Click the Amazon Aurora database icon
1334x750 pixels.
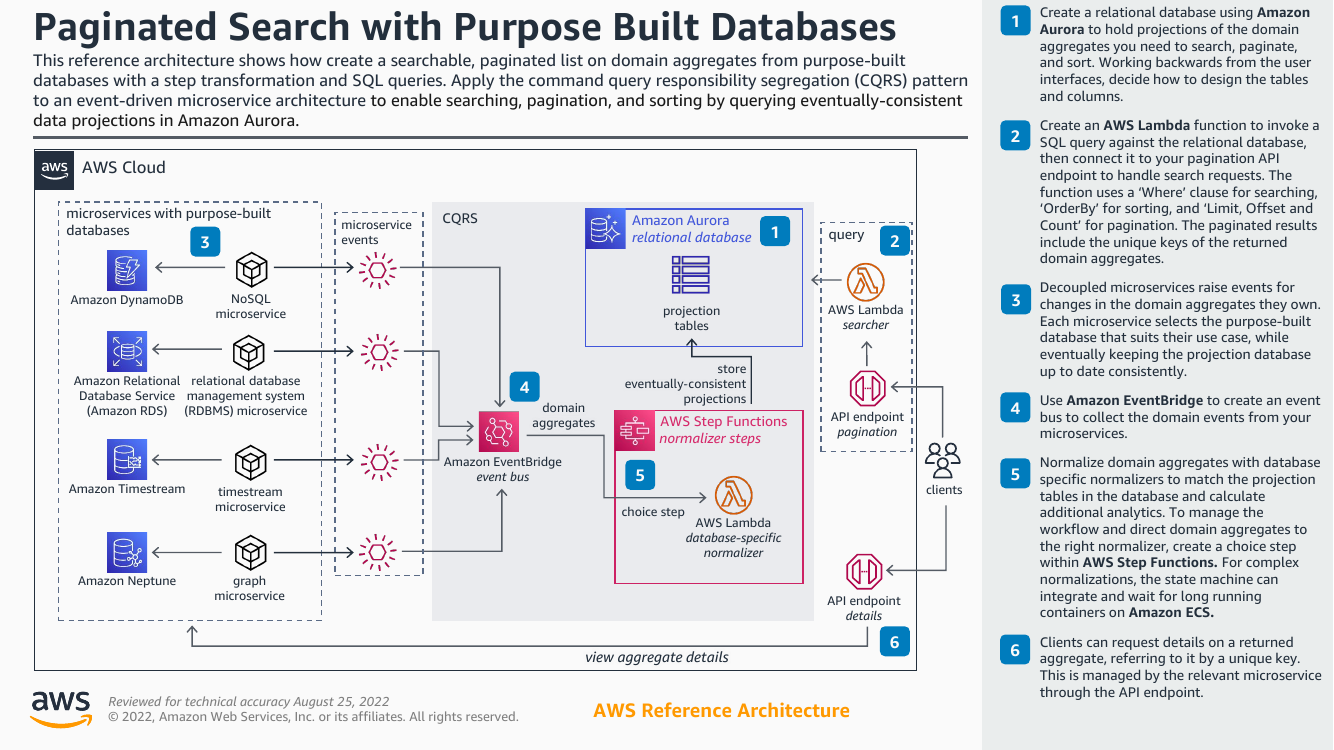point(605,229)
